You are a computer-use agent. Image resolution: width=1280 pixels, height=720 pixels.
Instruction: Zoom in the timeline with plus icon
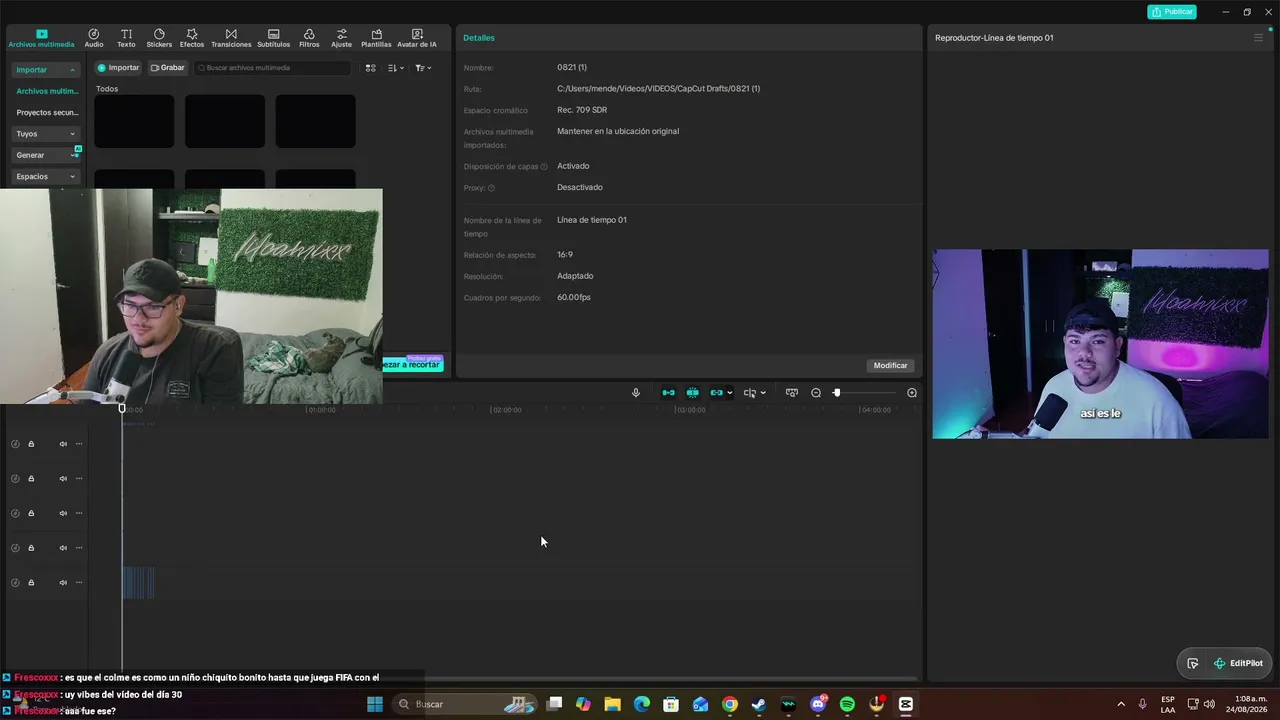pyautogui.click(x=912, y=393)
